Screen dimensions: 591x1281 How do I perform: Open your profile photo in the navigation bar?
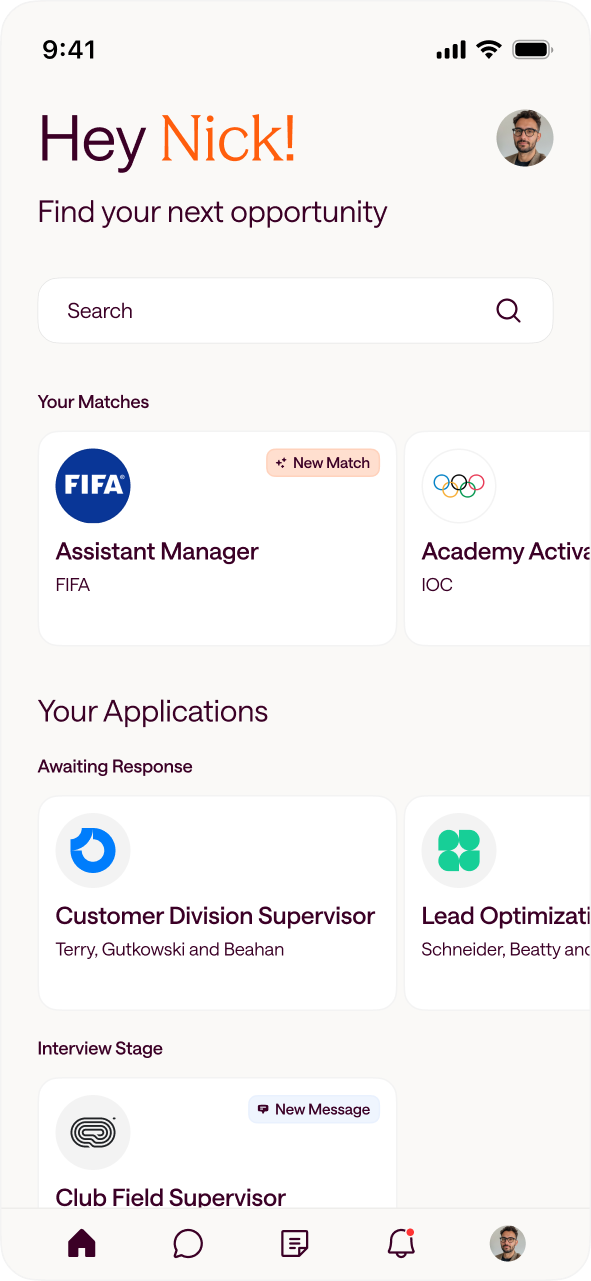pos(507,1243)
